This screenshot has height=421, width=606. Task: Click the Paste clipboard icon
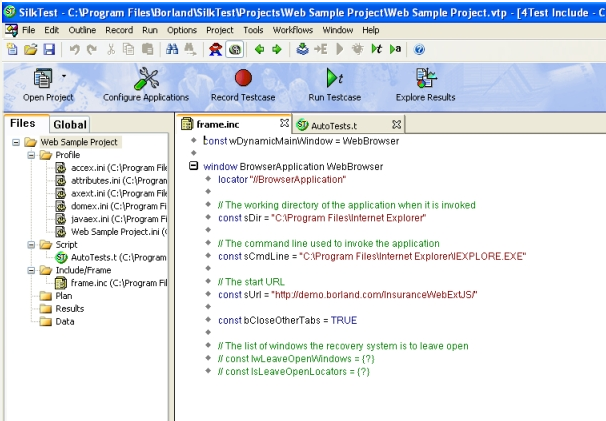(x=148, y=49)
